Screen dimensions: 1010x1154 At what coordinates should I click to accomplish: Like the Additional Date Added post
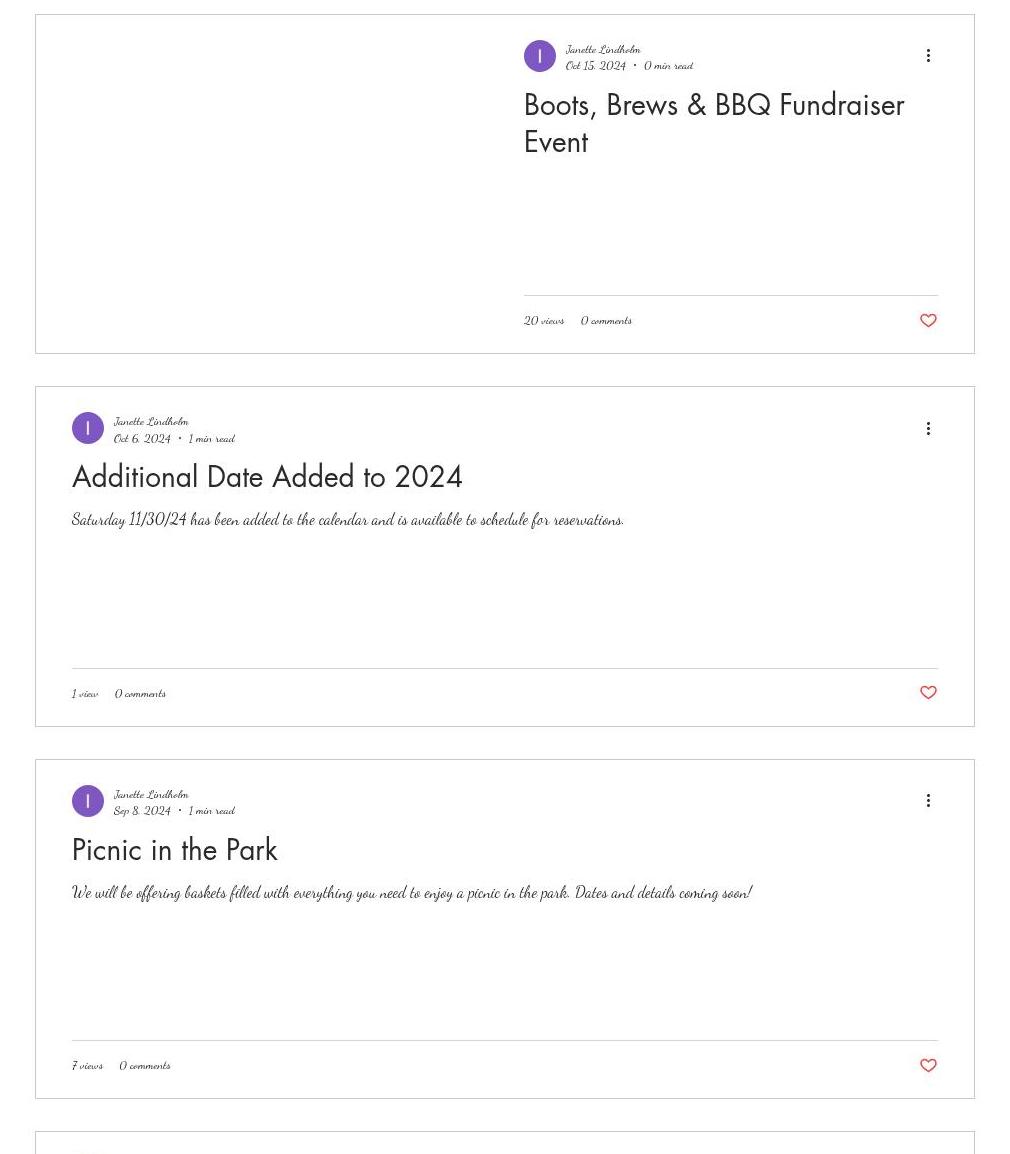[x=928, y=693]
